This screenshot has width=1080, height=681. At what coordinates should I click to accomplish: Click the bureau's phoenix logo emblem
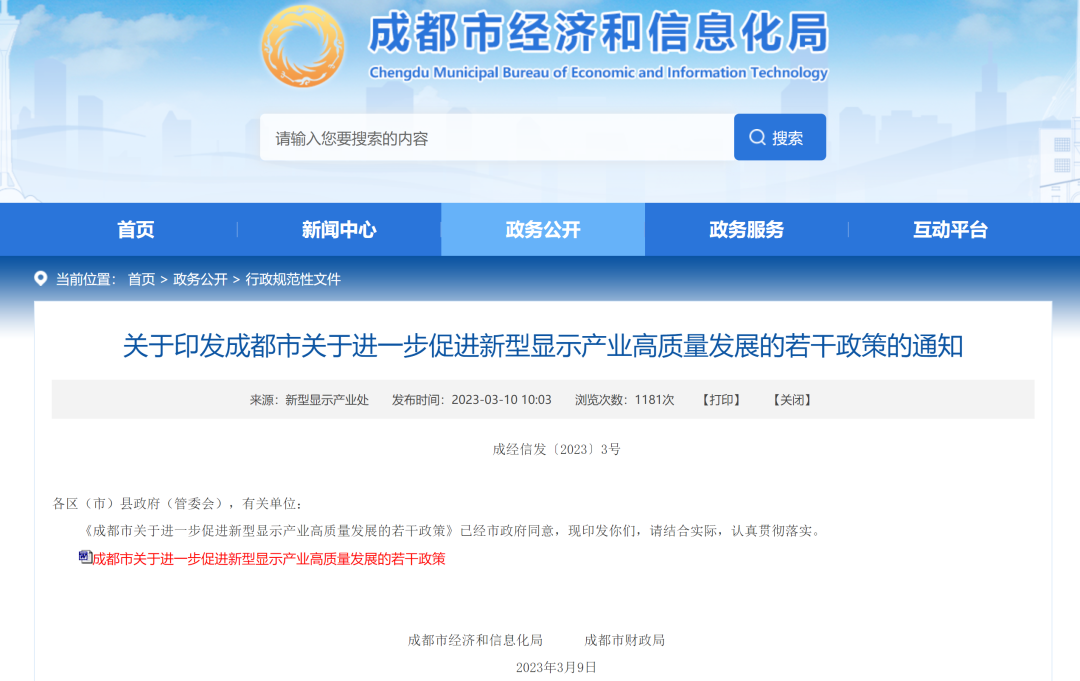point(300,46)
